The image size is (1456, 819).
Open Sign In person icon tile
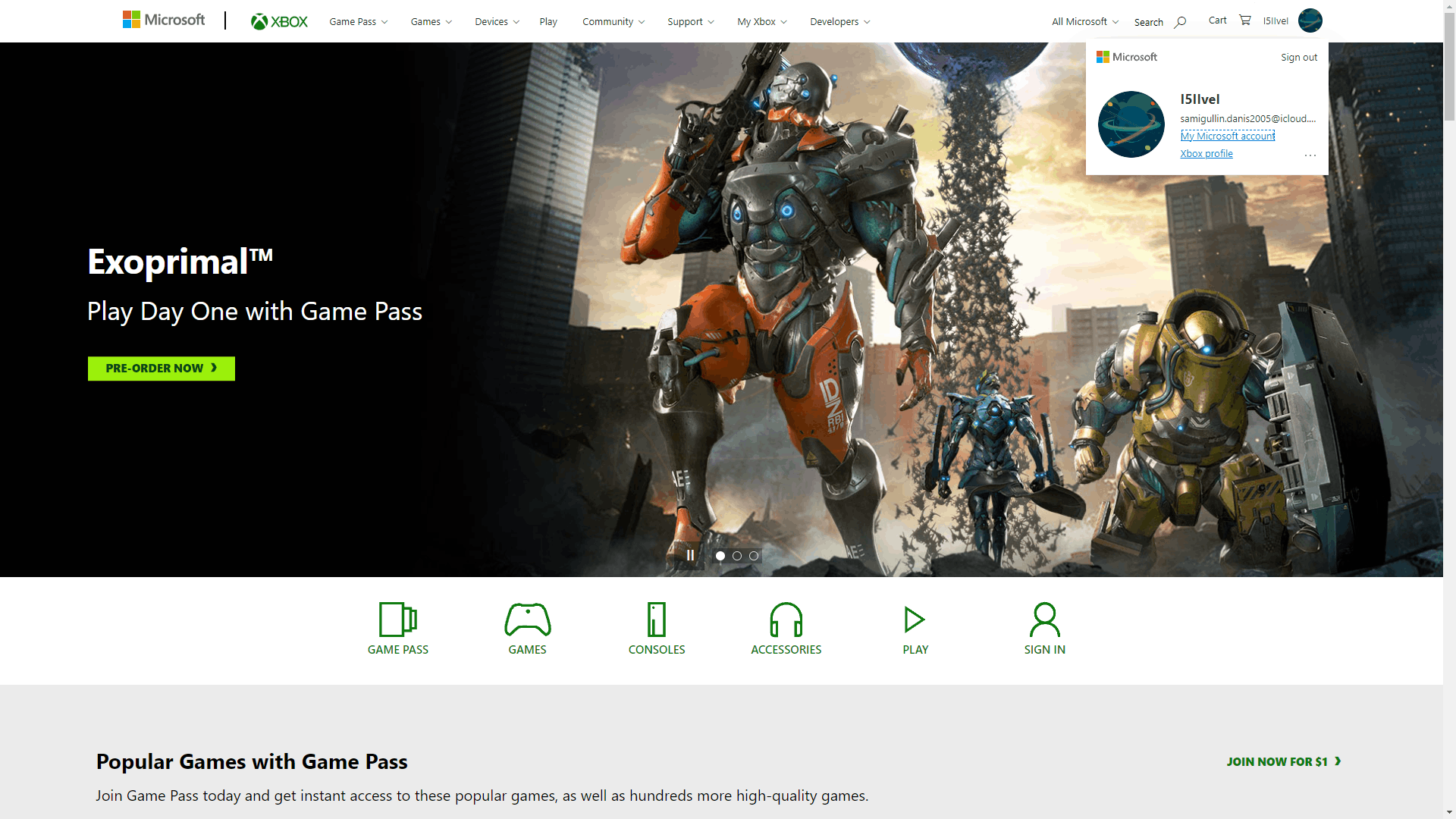1044,629
